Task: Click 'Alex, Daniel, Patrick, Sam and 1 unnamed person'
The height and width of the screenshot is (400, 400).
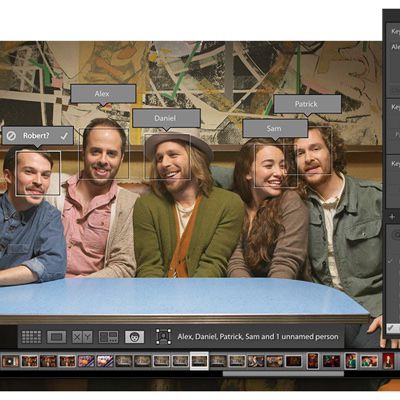Action: tap(258, 337)
